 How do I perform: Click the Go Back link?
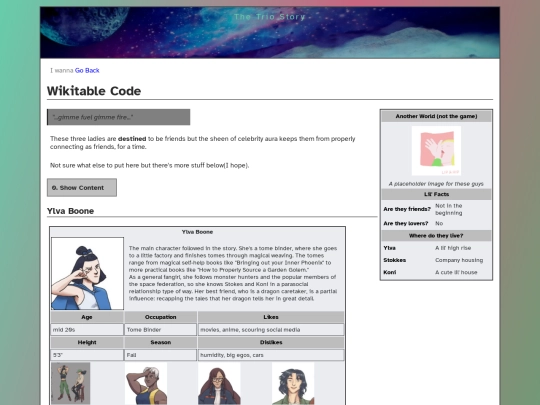click(87, 70)
